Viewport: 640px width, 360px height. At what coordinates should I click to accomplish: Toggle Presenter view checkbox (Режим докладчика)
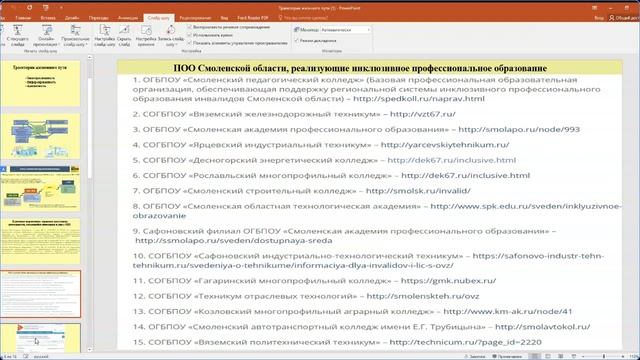point(297,40)
